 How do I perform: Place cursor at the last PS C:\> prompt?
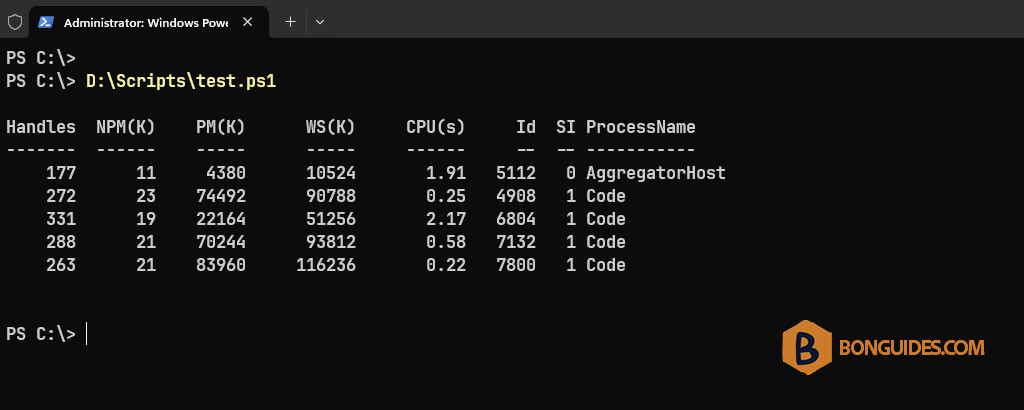tap(87, 334)
